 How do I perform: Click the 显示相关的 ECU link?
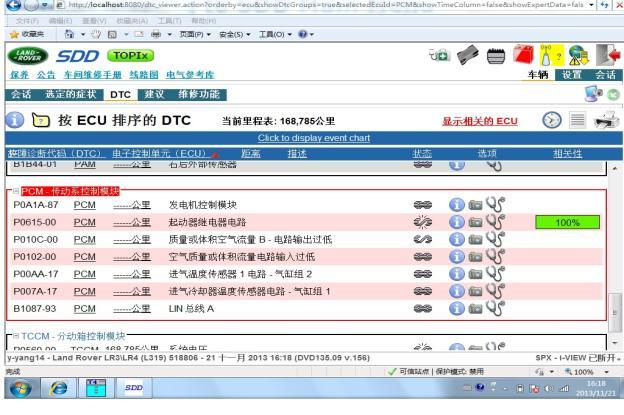click(x=480, y=121)
